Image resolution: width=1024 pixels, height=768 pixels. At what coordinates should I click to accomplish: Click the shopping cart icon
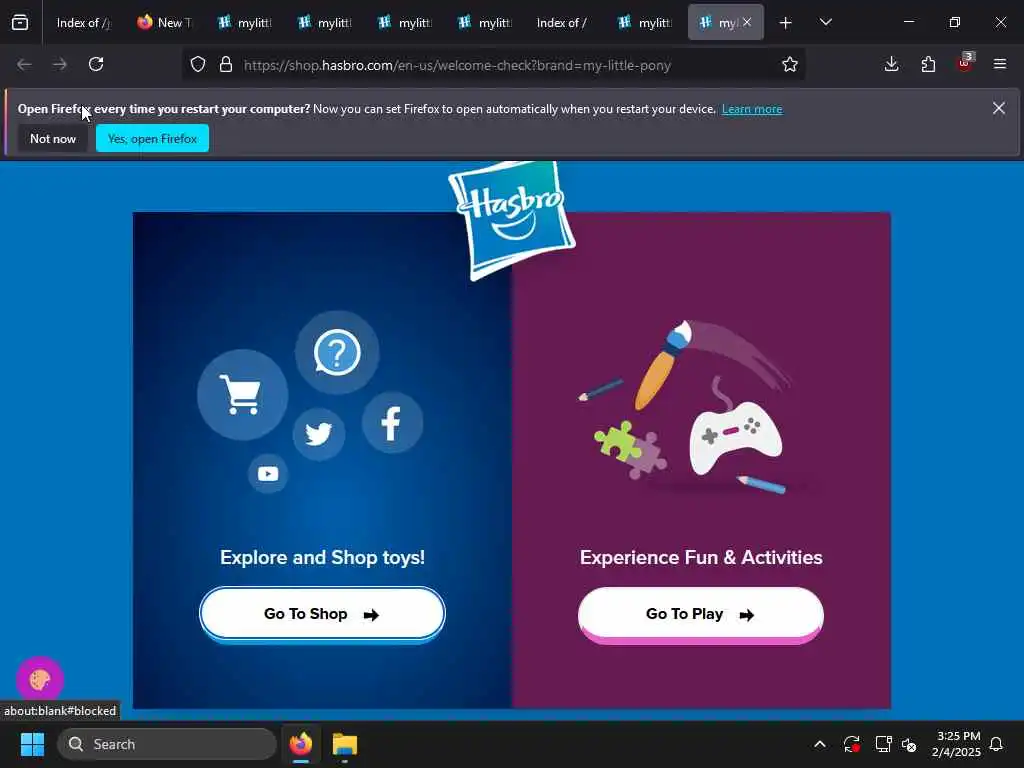click(x=242, y=394)
